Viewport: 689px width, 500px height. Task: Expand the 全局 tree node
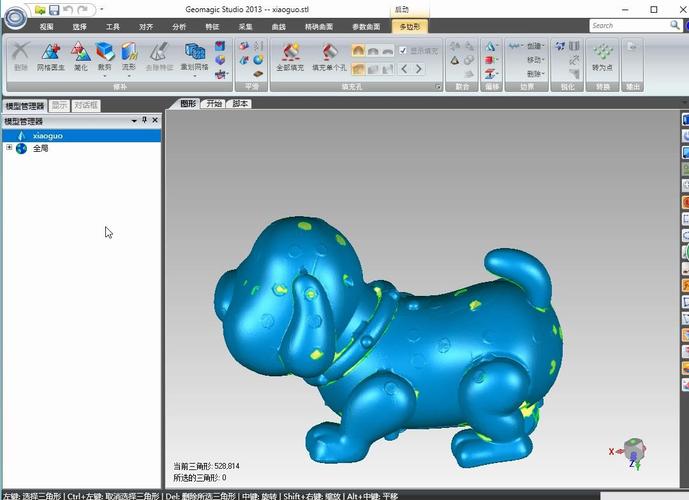(9, 148)
